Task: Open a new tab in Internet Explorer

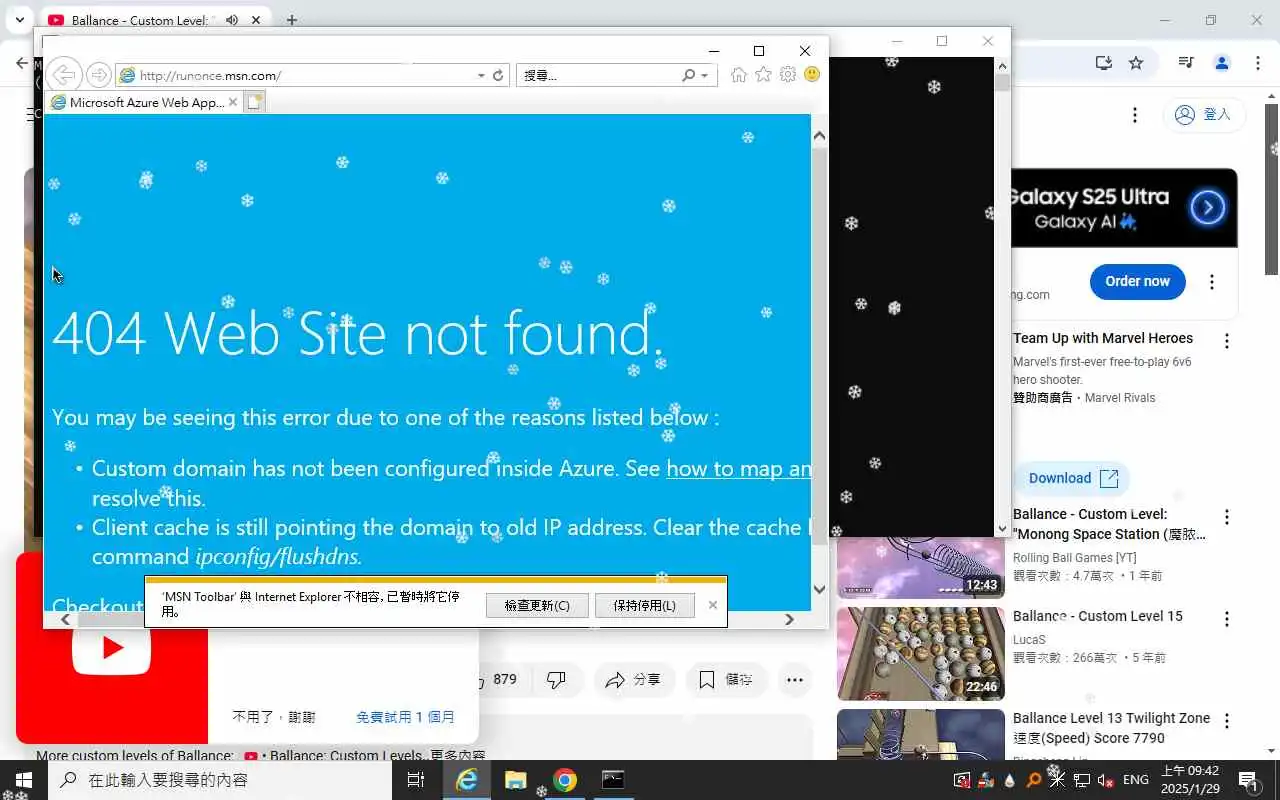Action: 255,102
